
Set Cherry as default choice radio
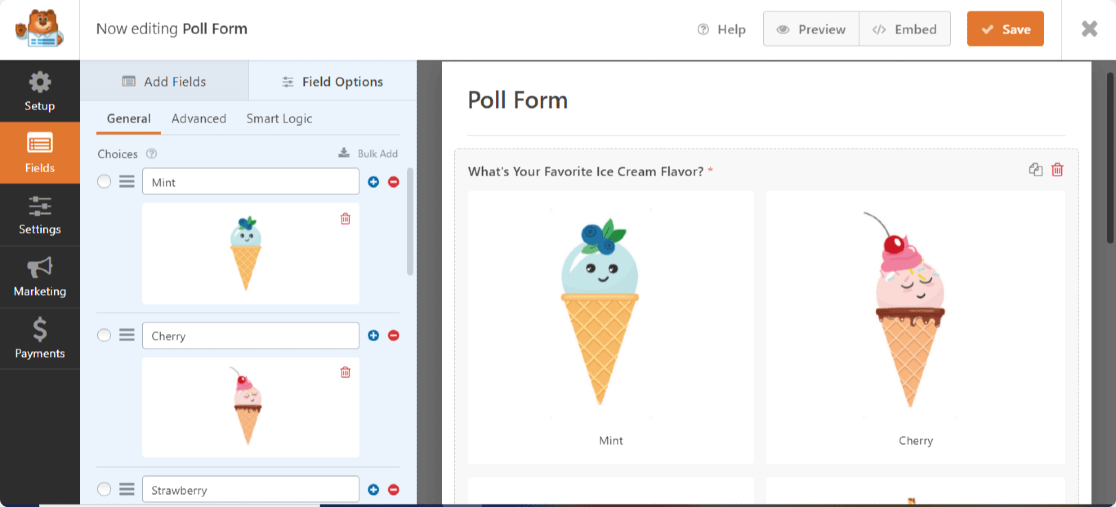104,335
